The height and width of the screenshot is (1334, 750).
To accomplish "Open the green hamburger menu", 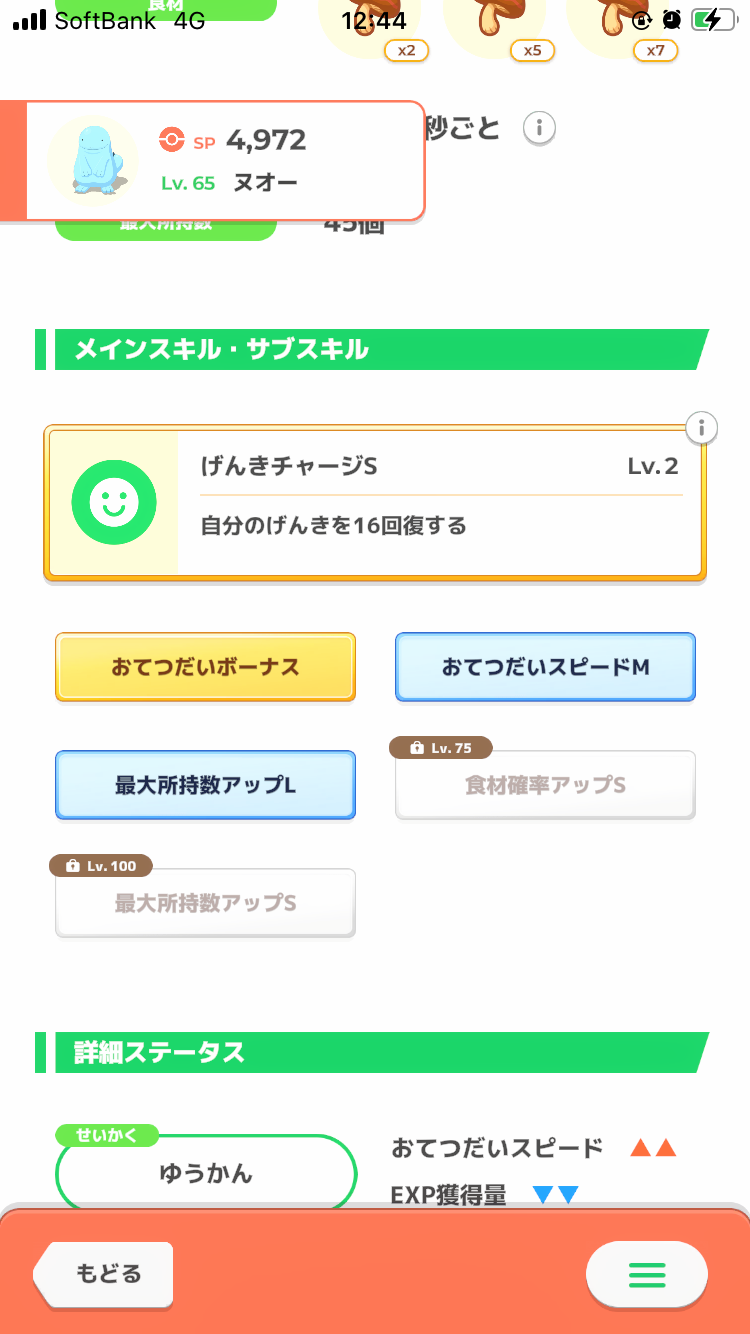I will pyautogui.click(x=646, y=1274).
